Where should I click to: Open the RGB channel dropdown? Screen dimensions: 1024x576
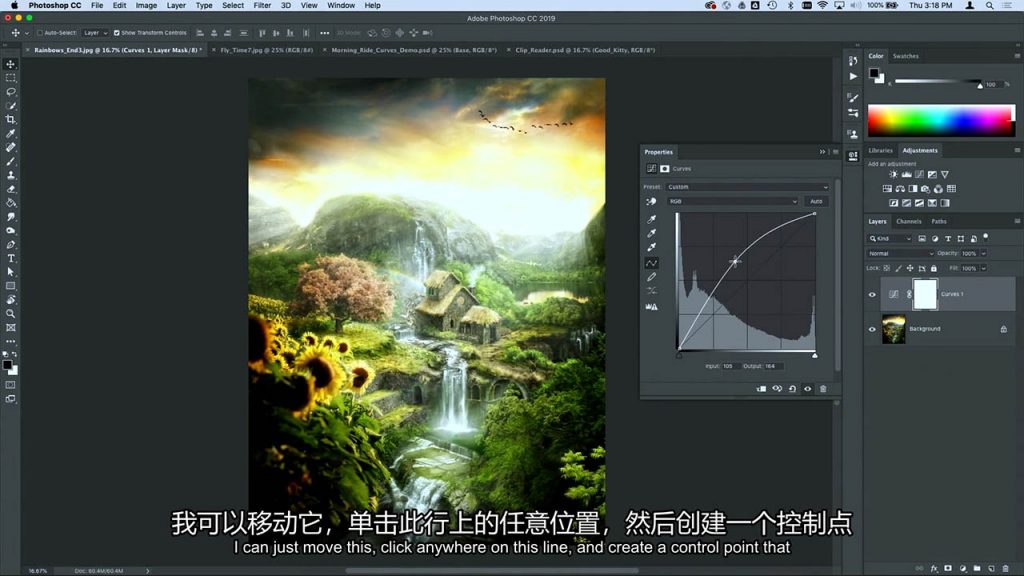click(x=732, y=201)
